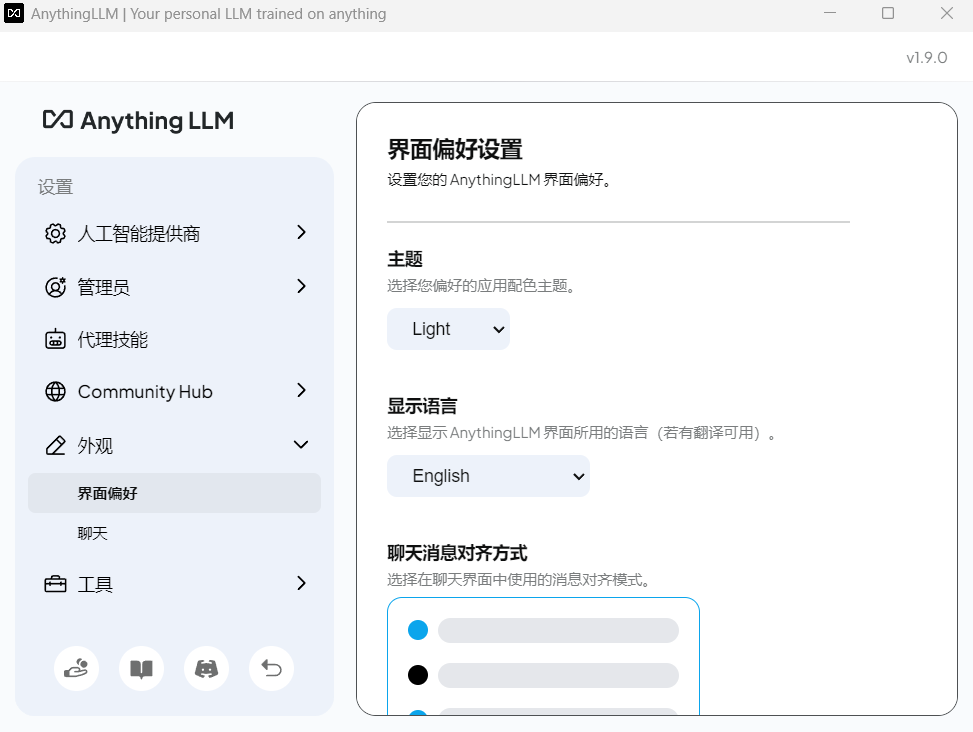Viewport: 973px width, 732px height.
Task: Open the theme dropdown showing Light
Action: tap(448, 328)
